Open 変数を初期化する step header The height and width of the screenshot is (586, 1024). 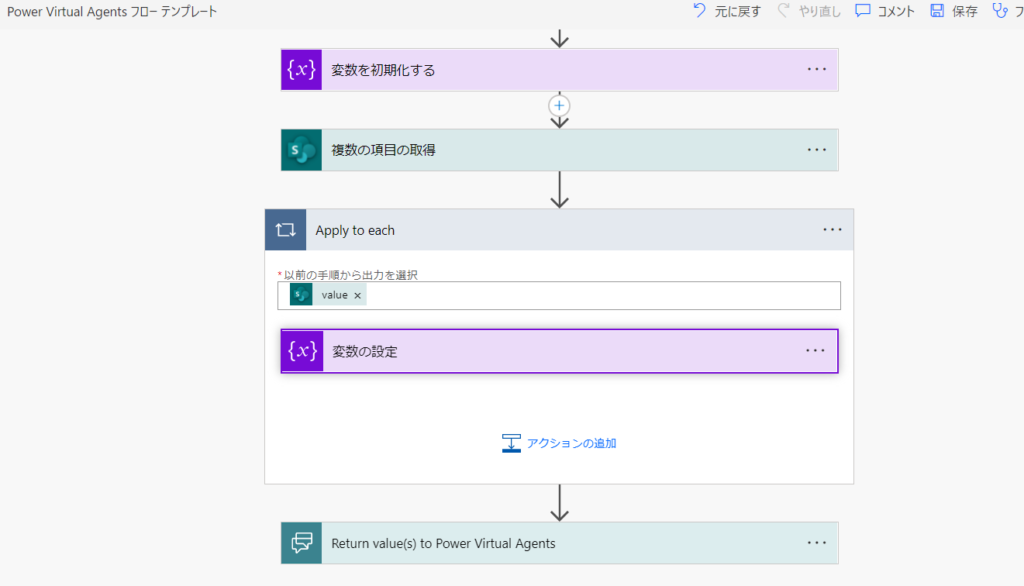pos(560,70)
